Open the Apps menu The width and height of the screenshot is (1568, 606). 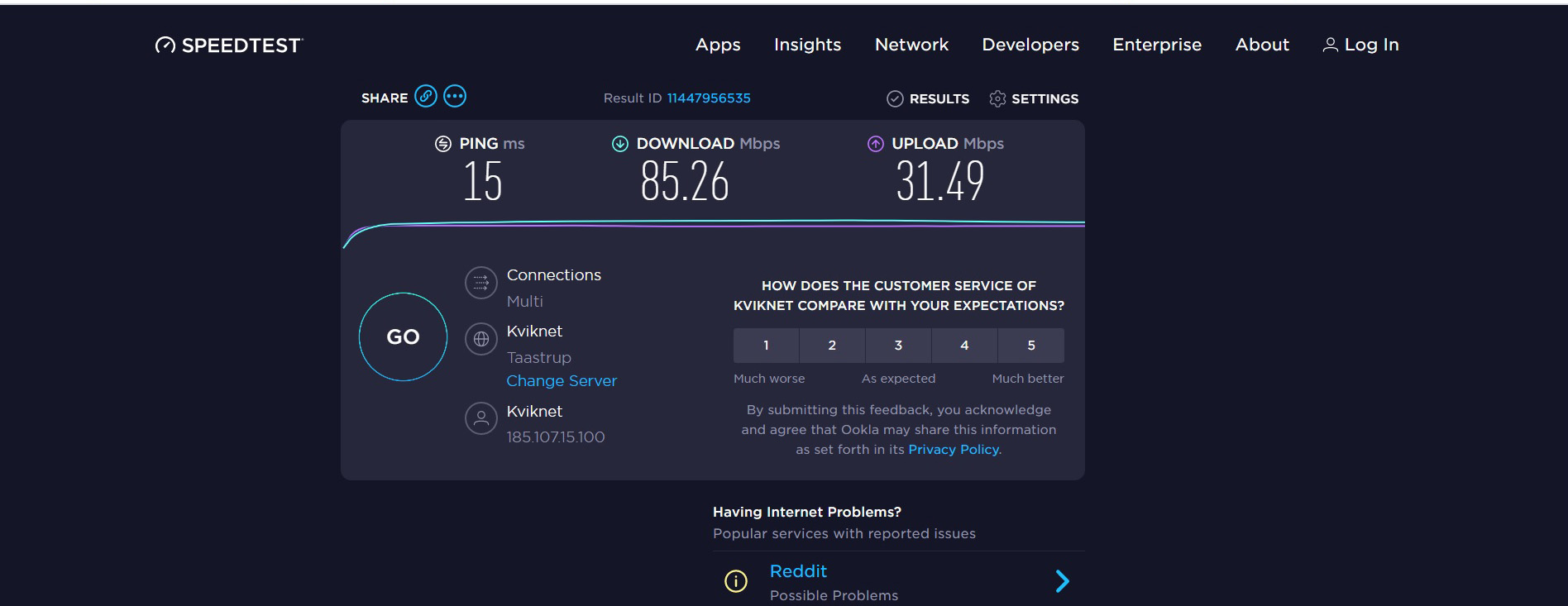coord(718,45)
